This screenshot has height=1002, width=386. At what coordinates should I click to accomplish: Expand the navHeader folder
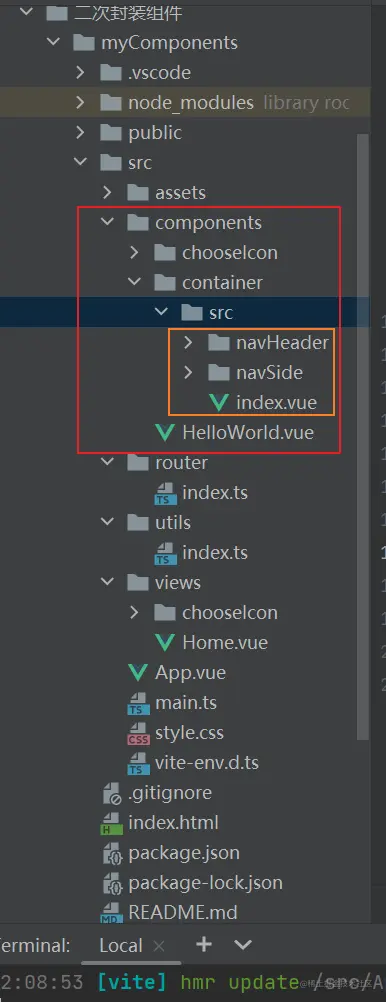[188, 343]
